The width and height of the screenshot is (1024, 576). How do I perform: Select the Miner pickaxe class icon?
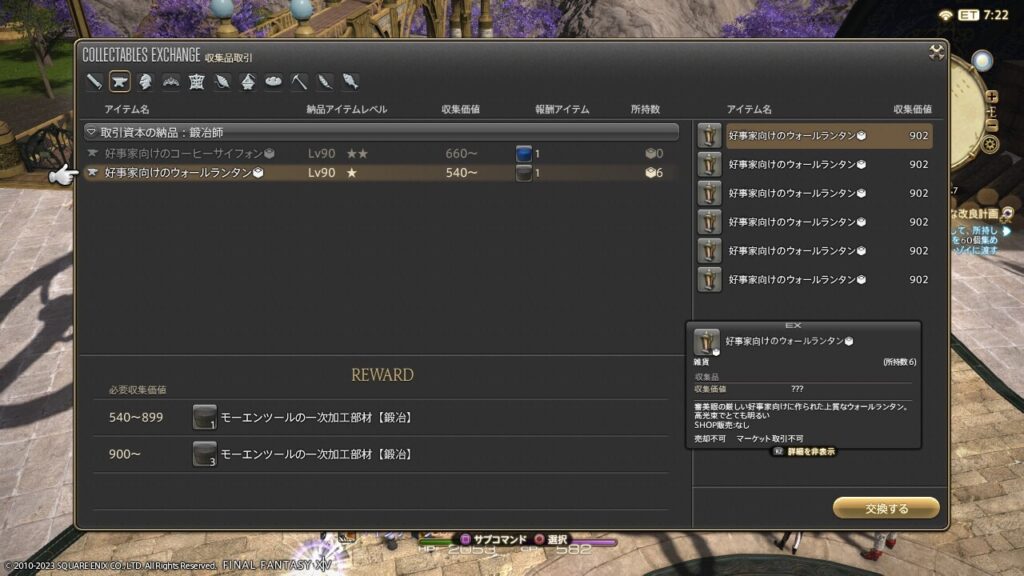tap(299, 82)
